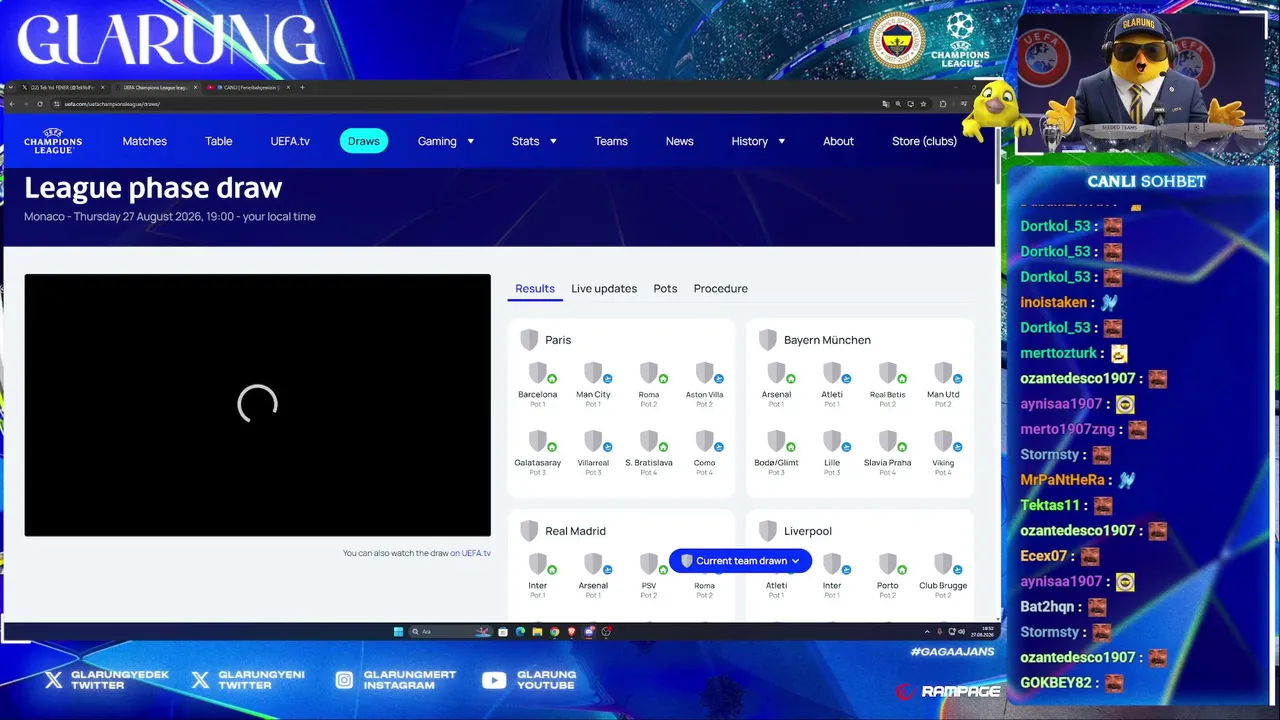Show hidden system tray icons

click(x=927, y=632)
